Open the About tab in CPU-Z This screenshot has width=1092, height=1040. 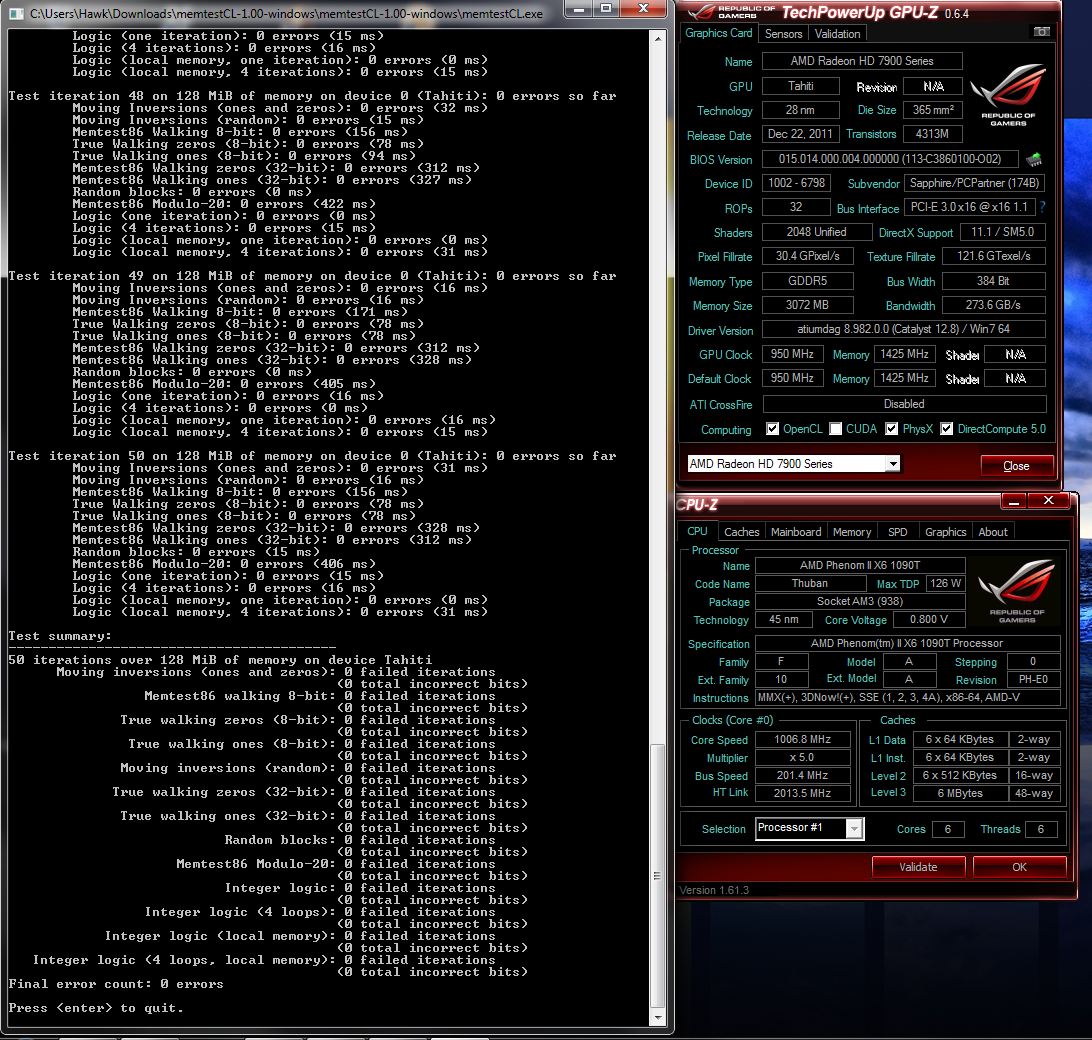(x=992, y=531)
